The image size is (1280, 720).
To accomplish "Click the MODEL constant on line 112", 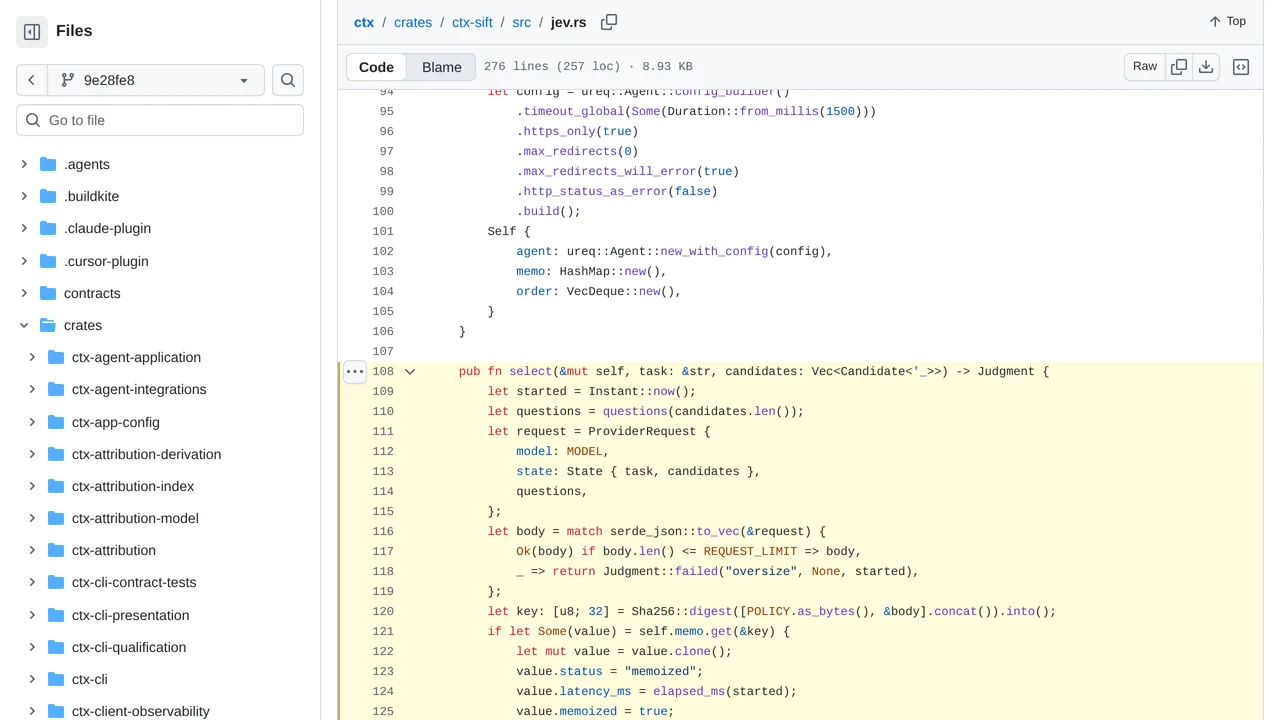I will tap(585, 451).
